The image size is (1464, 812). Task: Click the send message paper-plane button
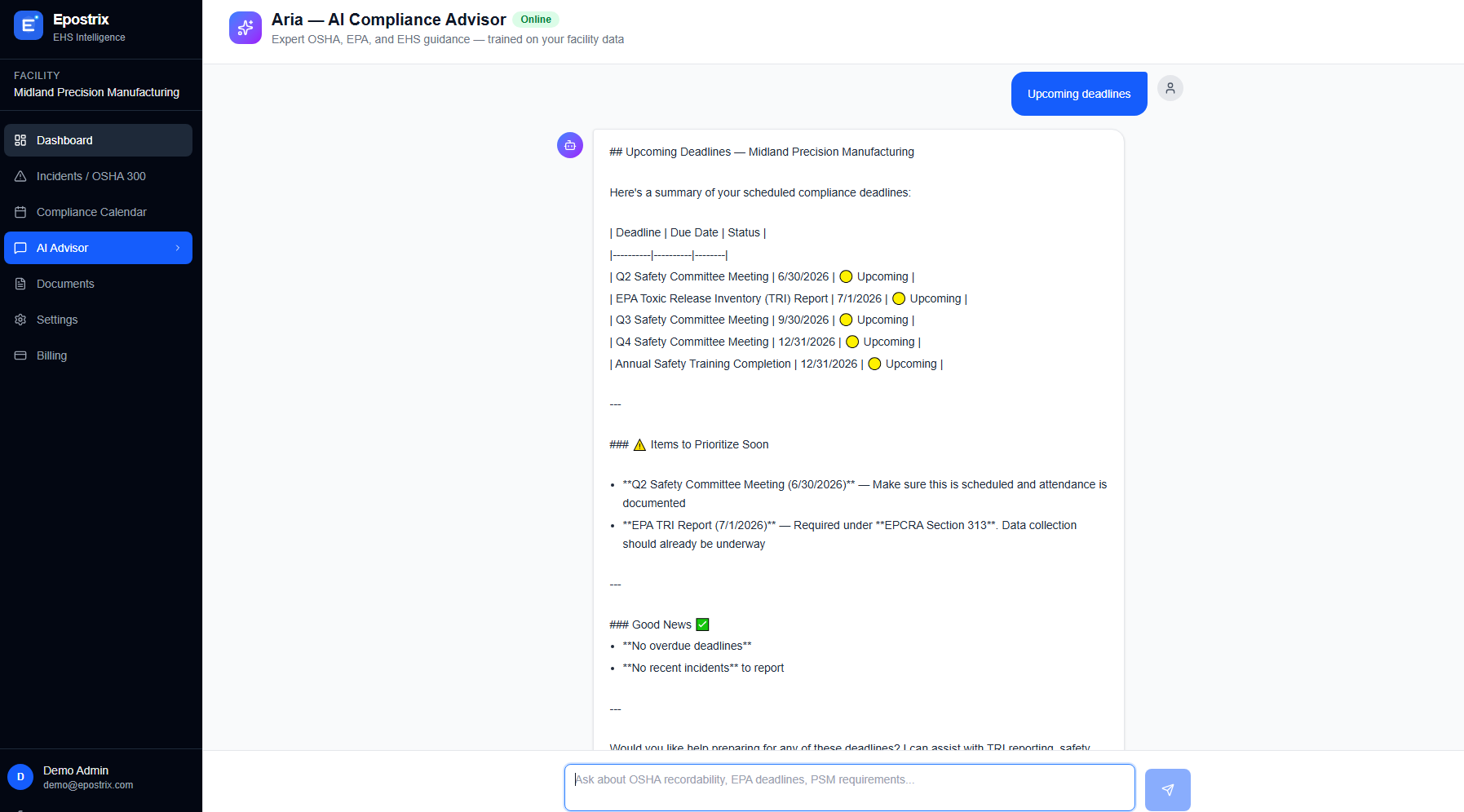pos(1168,790)
